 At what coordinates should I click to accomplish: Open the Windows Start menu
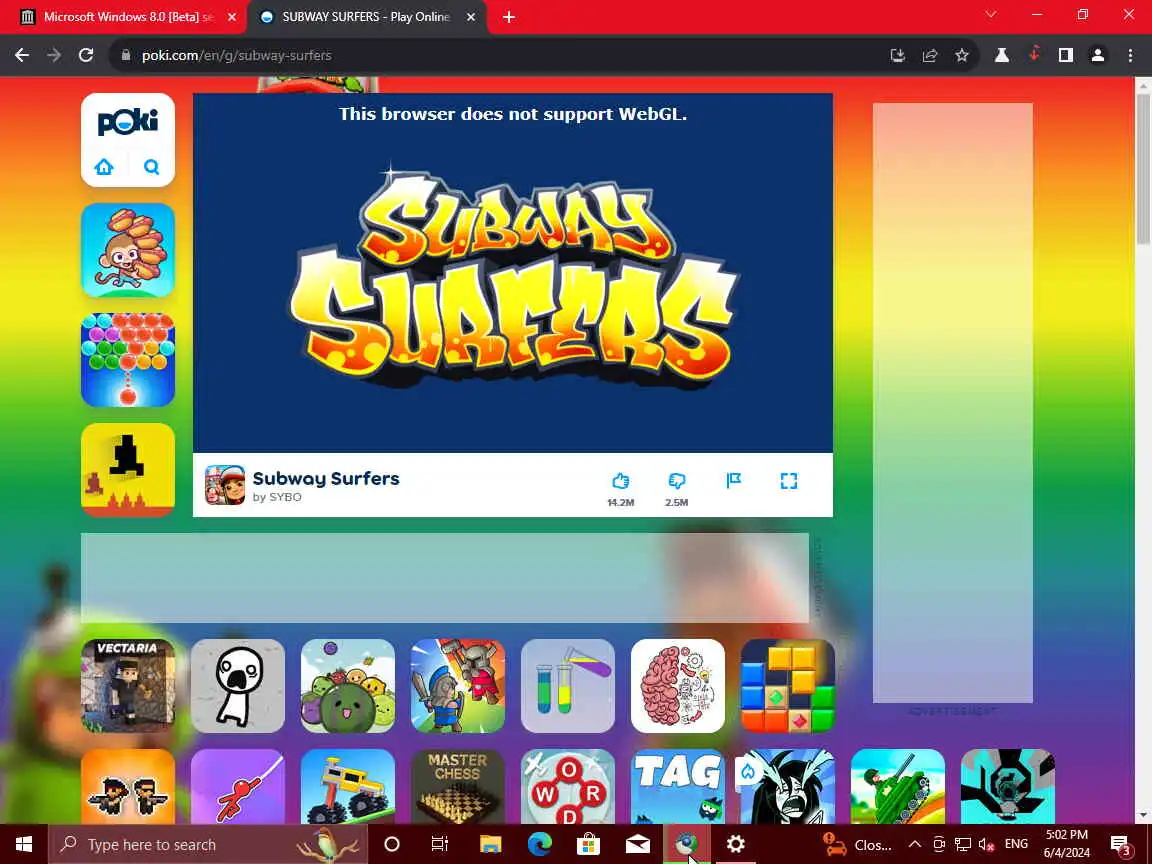(x=24, y=844)
